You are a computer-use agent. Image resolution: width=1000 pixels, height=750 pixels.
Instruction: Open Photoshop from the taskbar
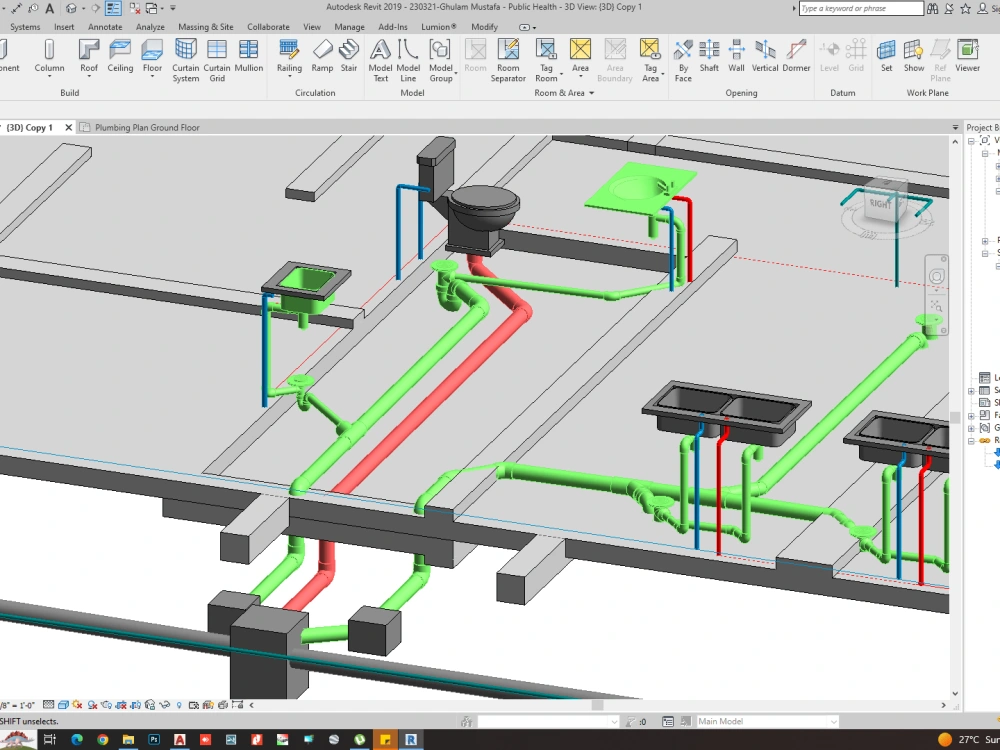click(154, 740)
